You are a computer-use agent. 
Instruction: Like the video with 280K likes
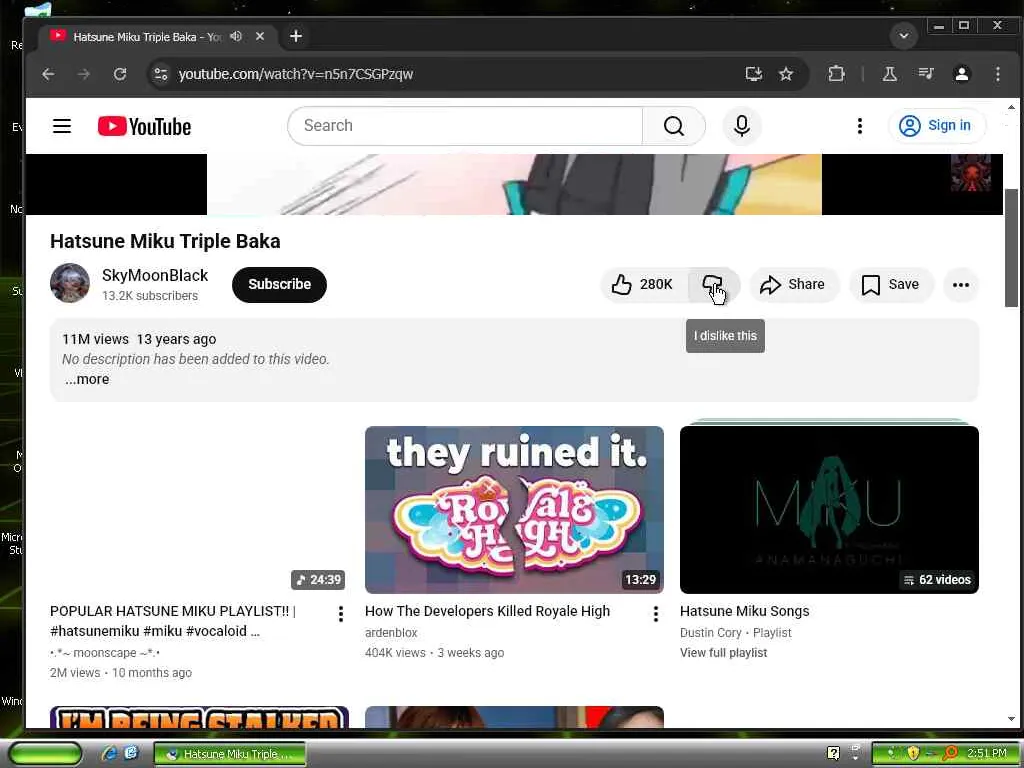coord(643,284)
